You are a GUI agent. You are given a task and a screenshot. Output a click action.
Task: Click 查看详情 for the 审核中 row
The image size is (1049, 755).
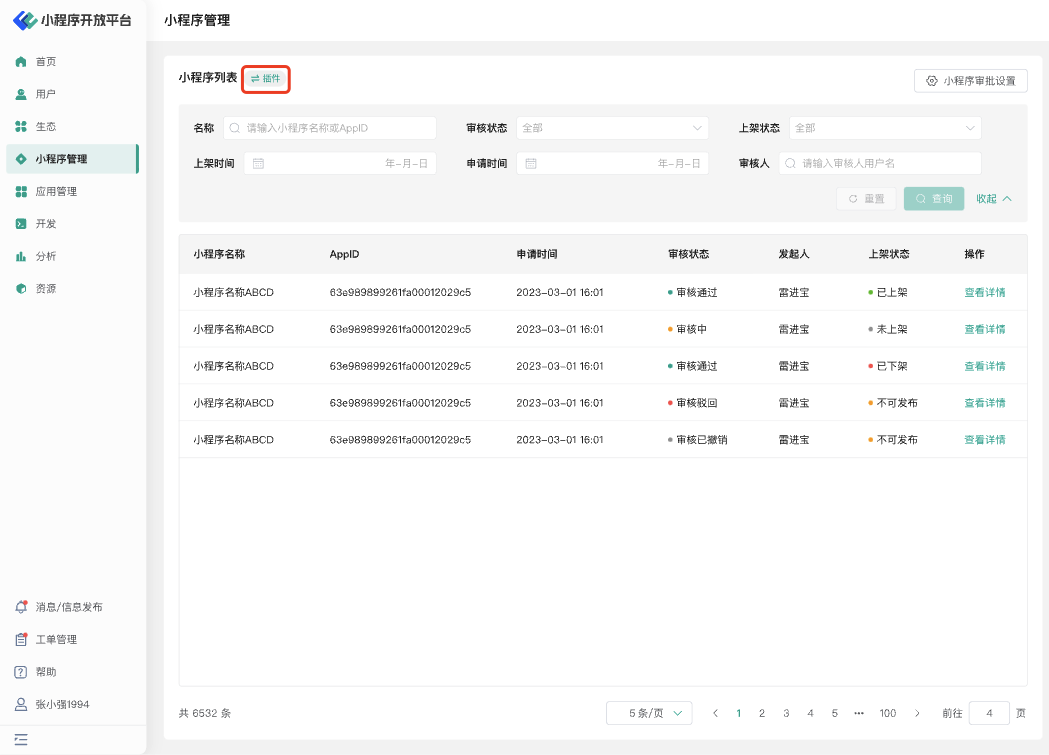point(984,329)
